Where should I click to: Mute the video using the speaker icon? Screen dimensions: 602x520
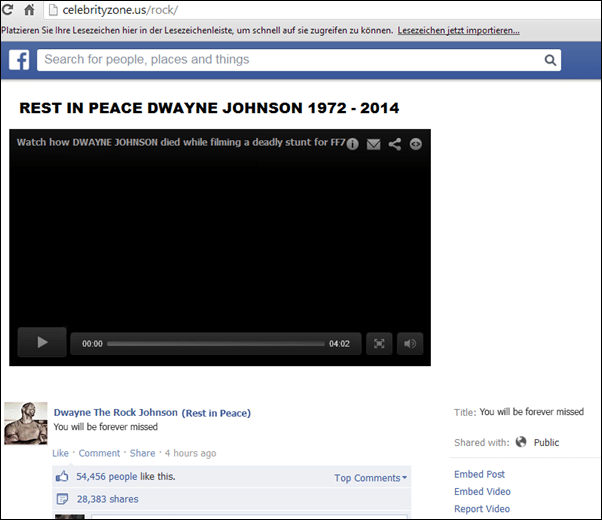coord(410,343)
